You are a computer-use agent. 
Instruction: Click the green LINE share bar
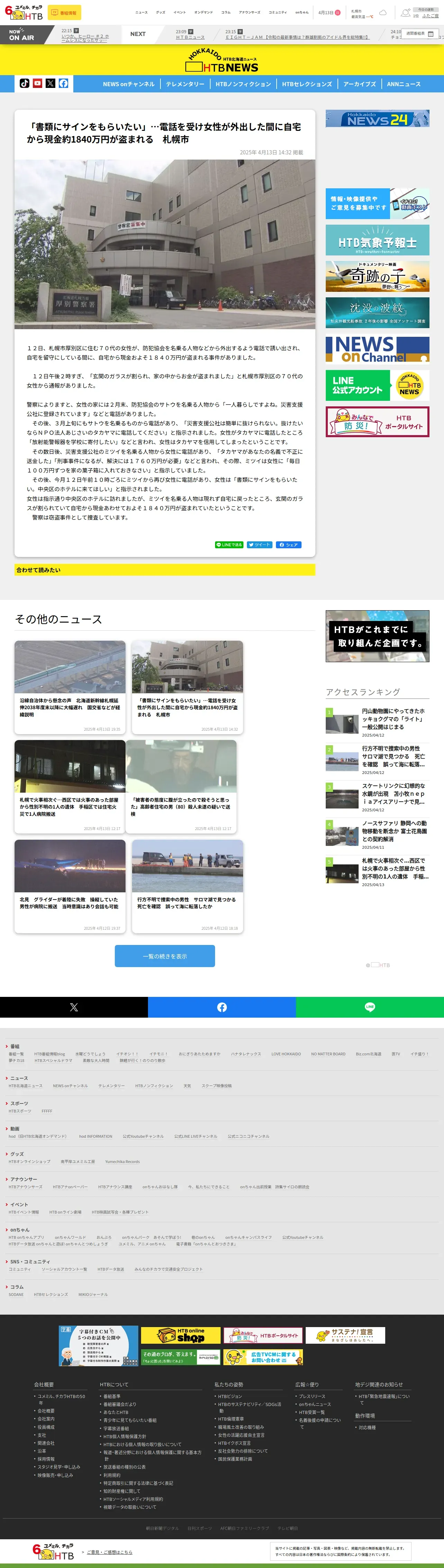[x=370, y=1007]
